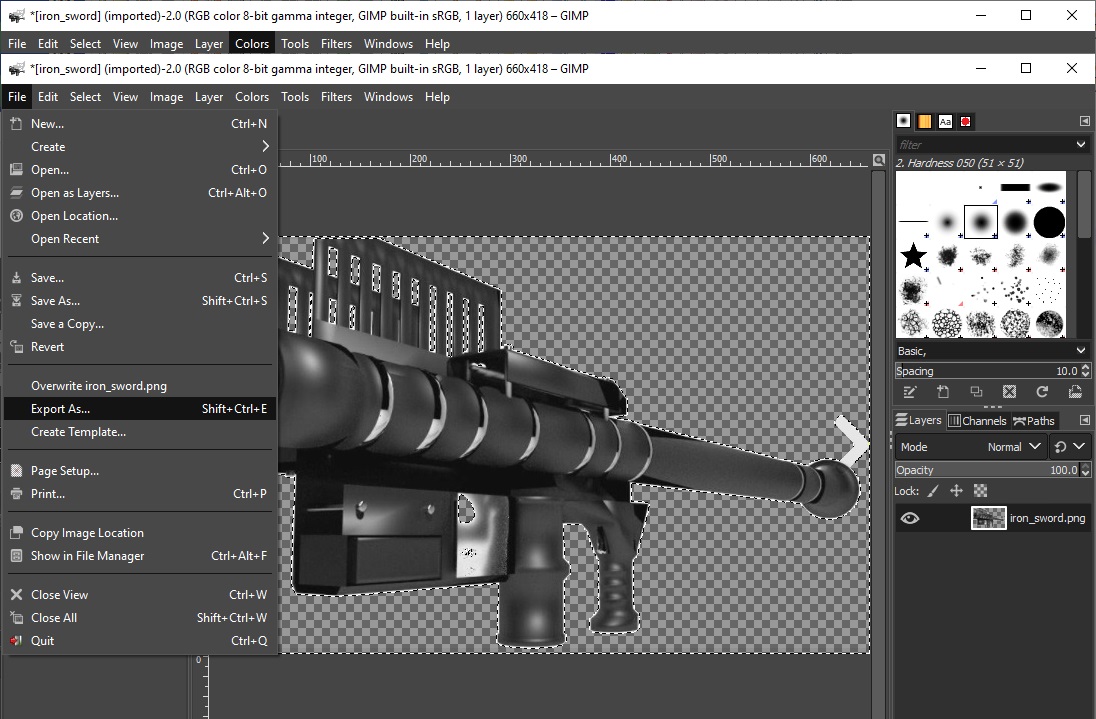Select the star-shaped brush

click(913, 256)
